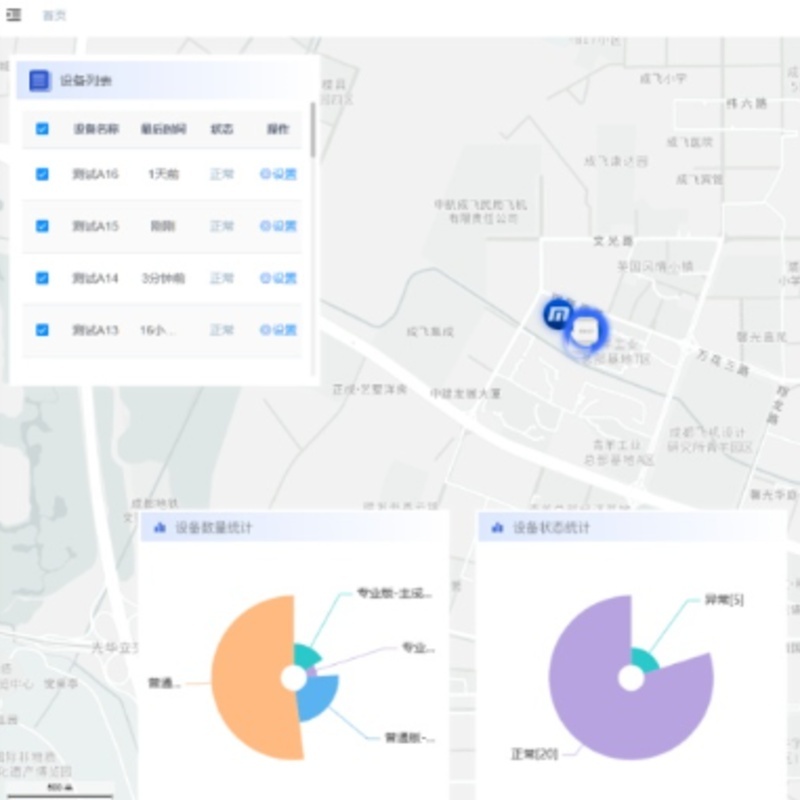Uncheck the 测试A16 device checkbox
This screenshot has height=800, width=800.
pyautogui.click(x=42, y=174)
